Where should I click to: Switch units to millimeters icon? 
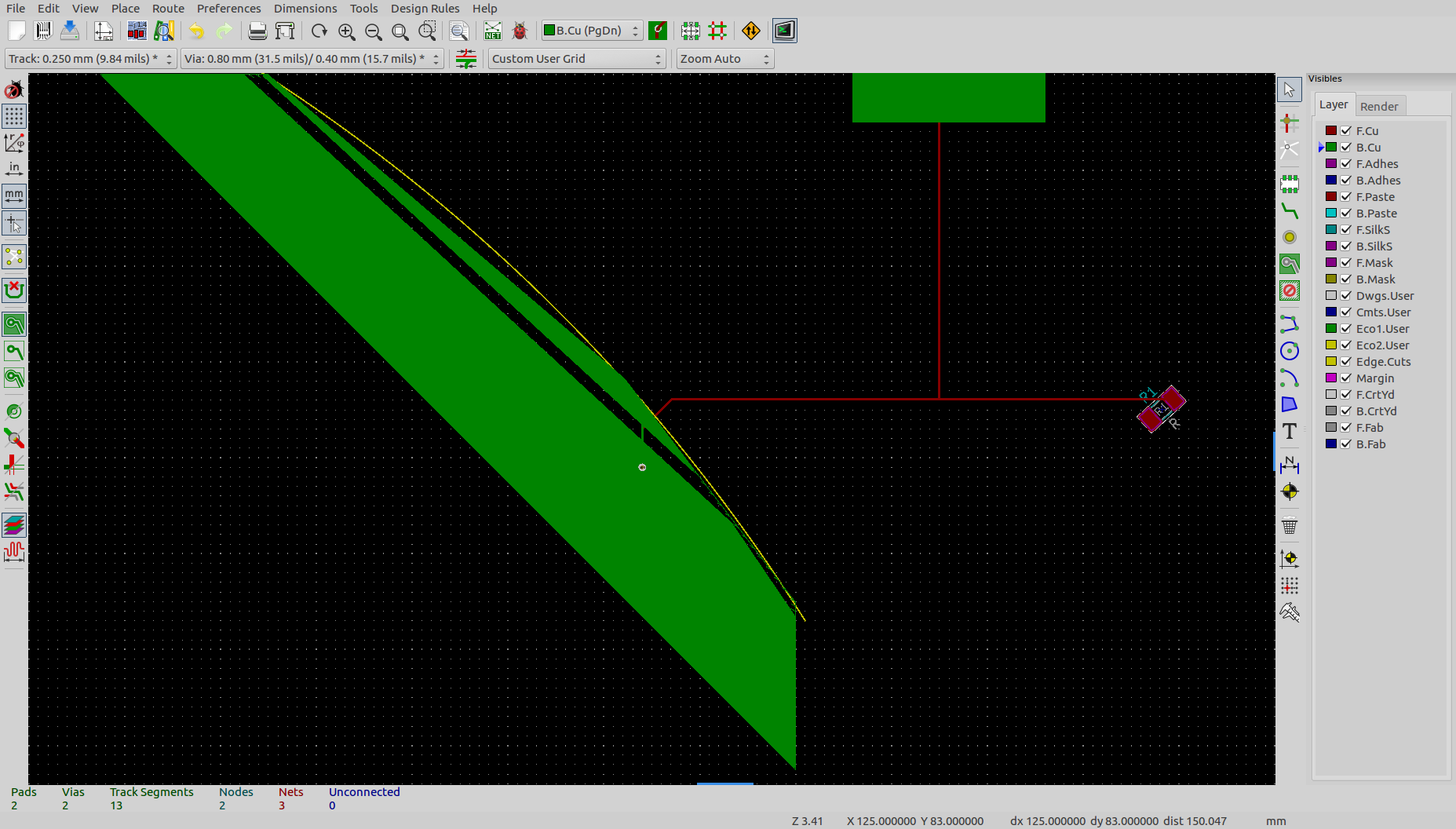pos(14,195)
